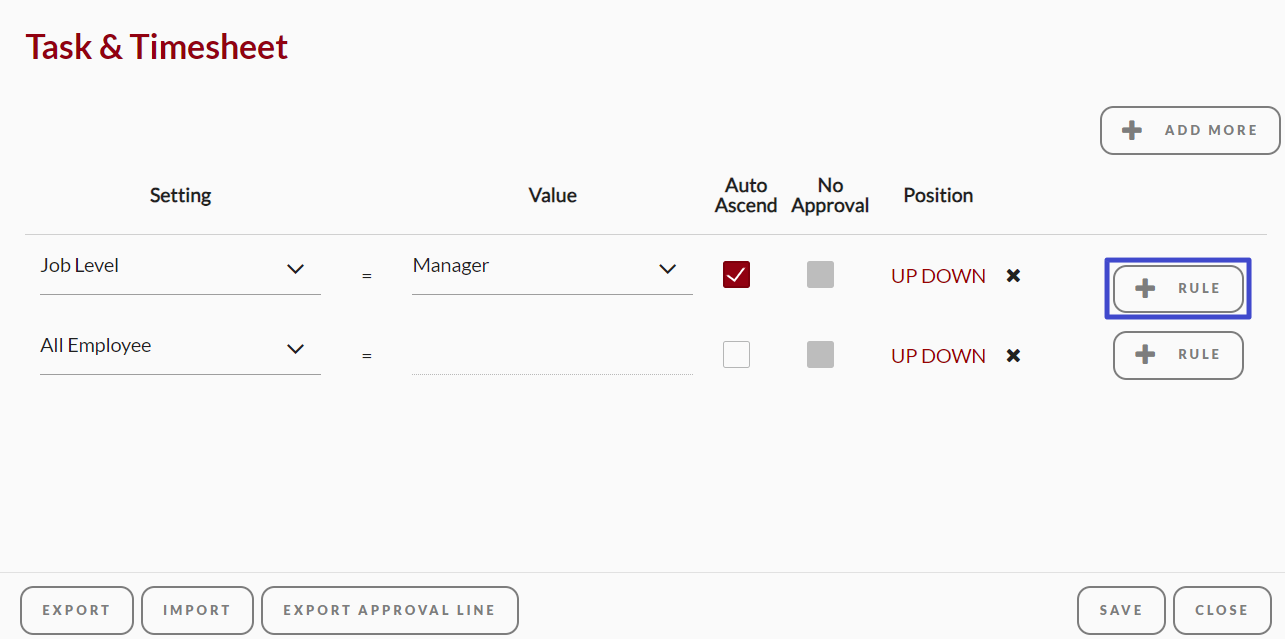Click UP DOWN on All Employee row
1285x639 pixels.
(x=938, y=356)
